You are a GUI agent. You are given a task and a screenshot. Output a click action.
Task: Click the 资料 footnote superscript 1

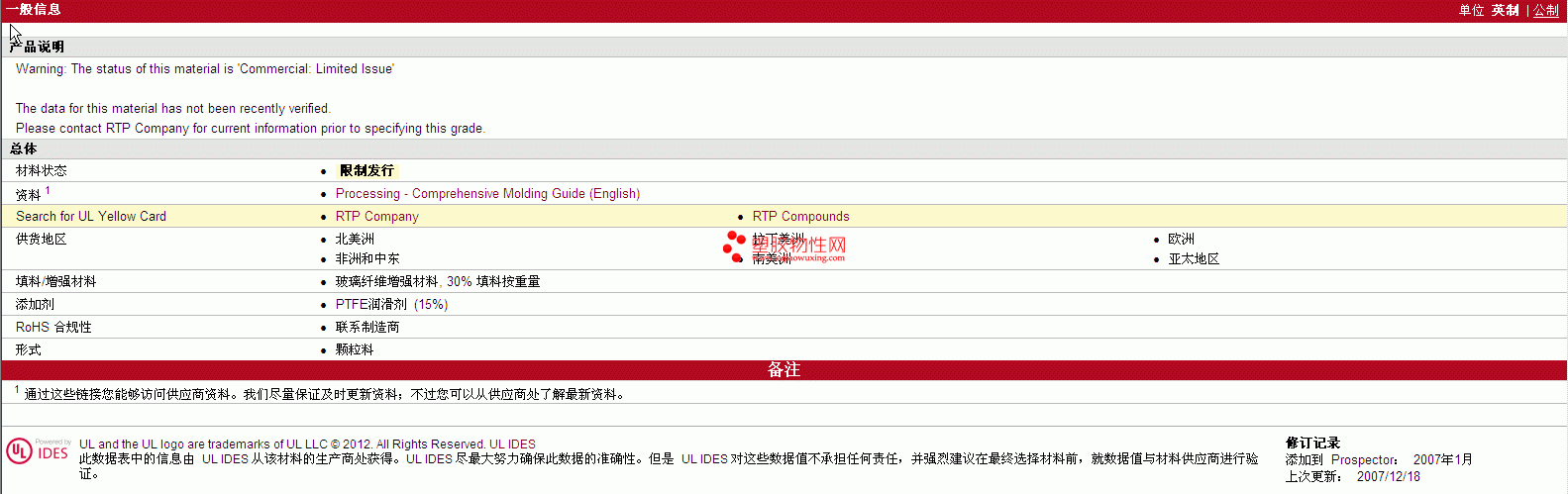pos(48,190)
